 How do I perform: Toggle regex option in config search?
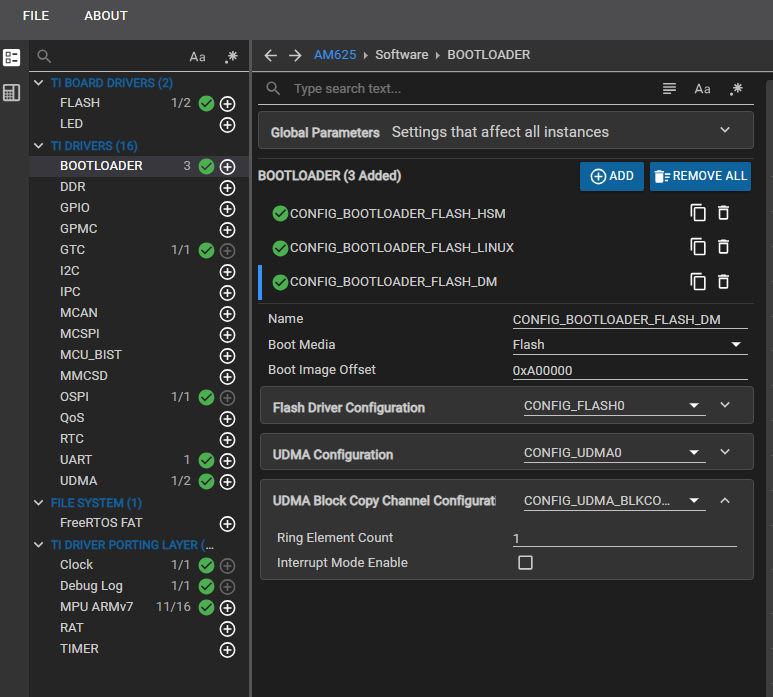(x=737, y=89)
